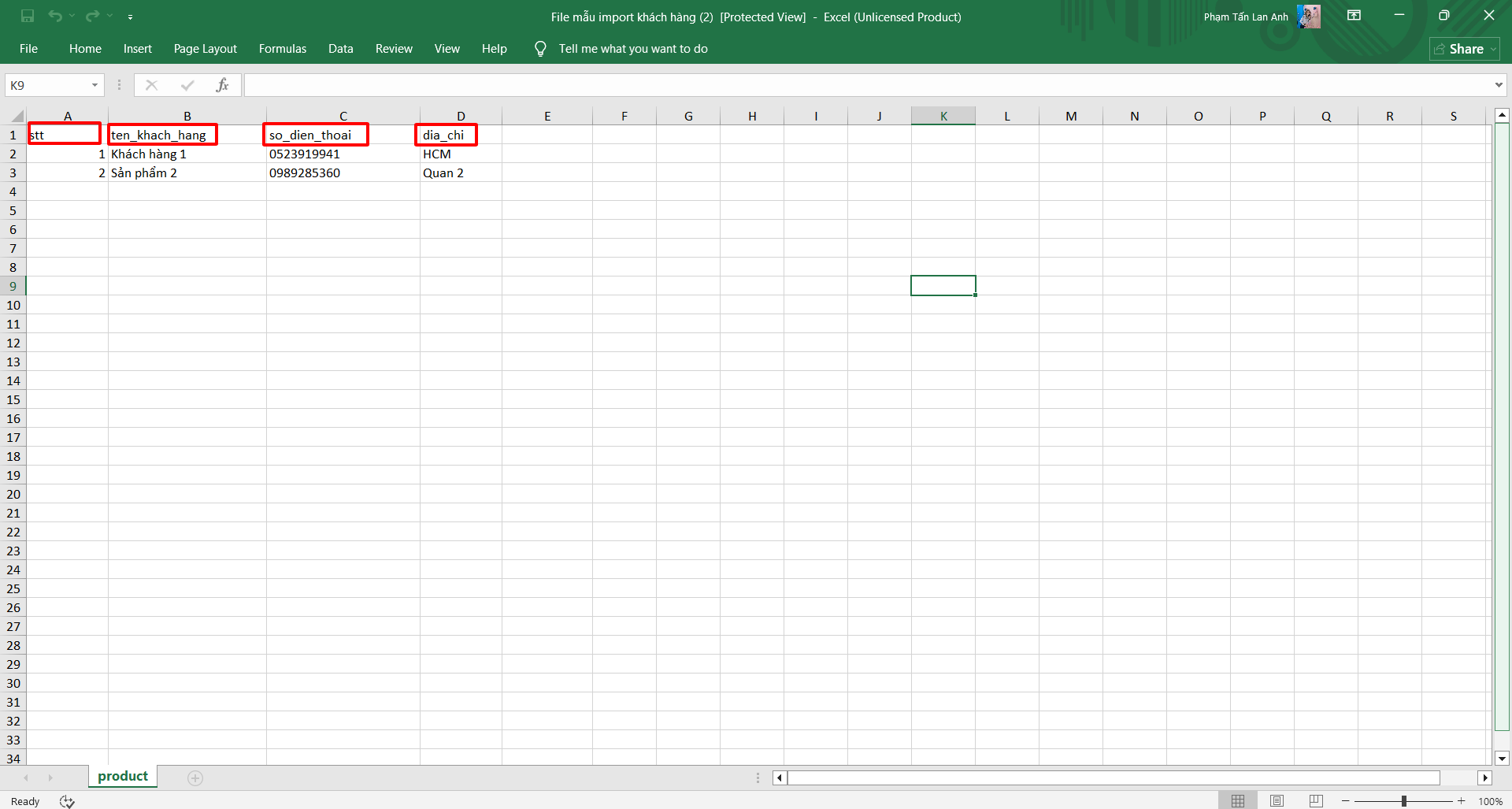Click the New sheet plus icon

pos(195,778)
